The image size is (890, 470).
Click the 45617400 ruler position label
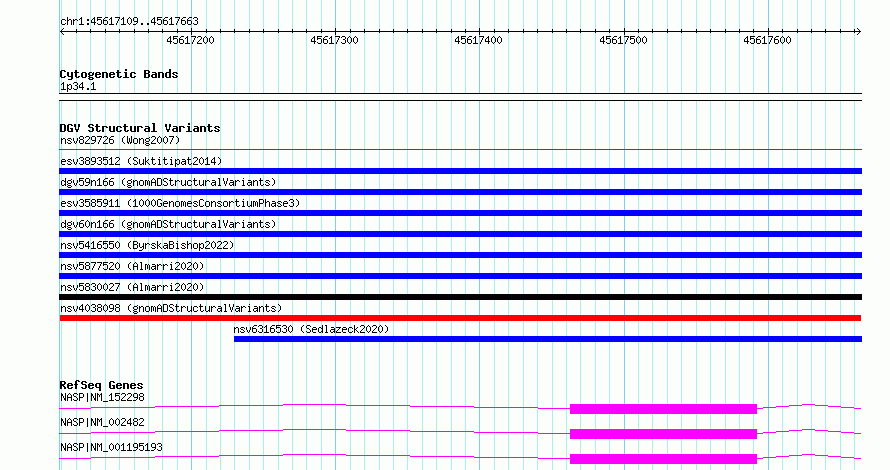(x=478, y=40)
